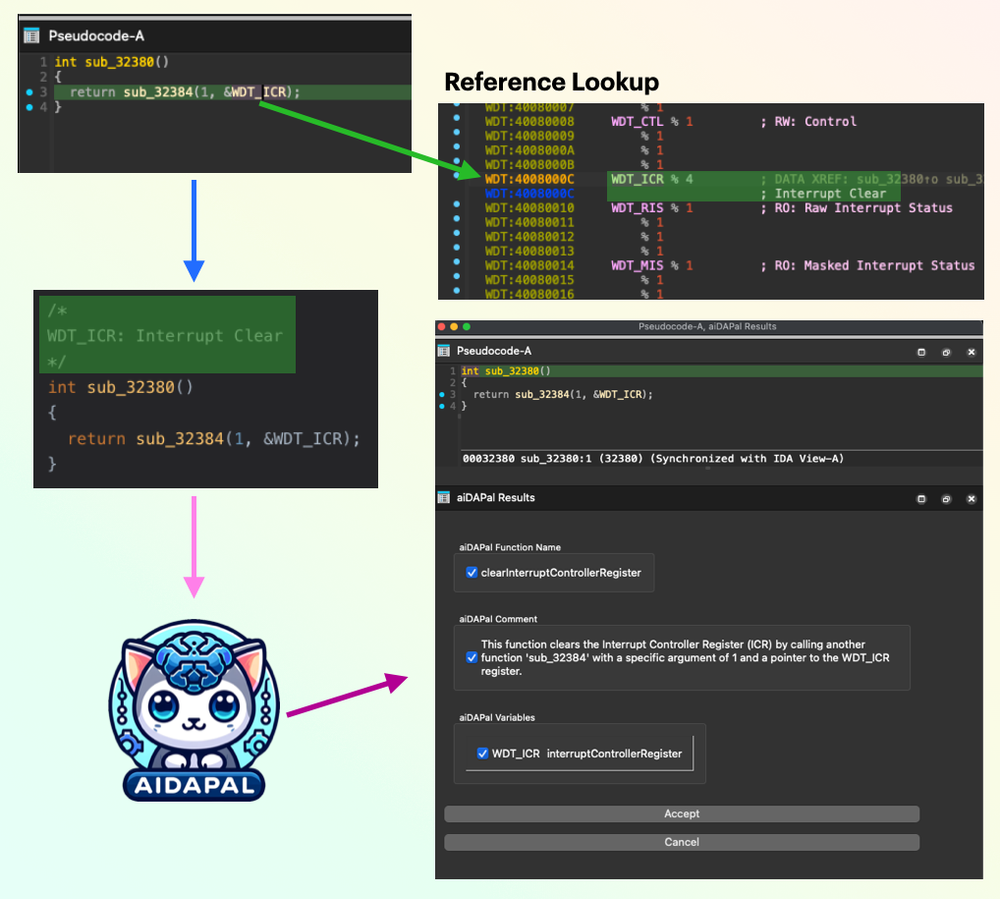Click the AIDAPAL cat logo
This screenshot has width=1000, height=899.
coord(194,710)
